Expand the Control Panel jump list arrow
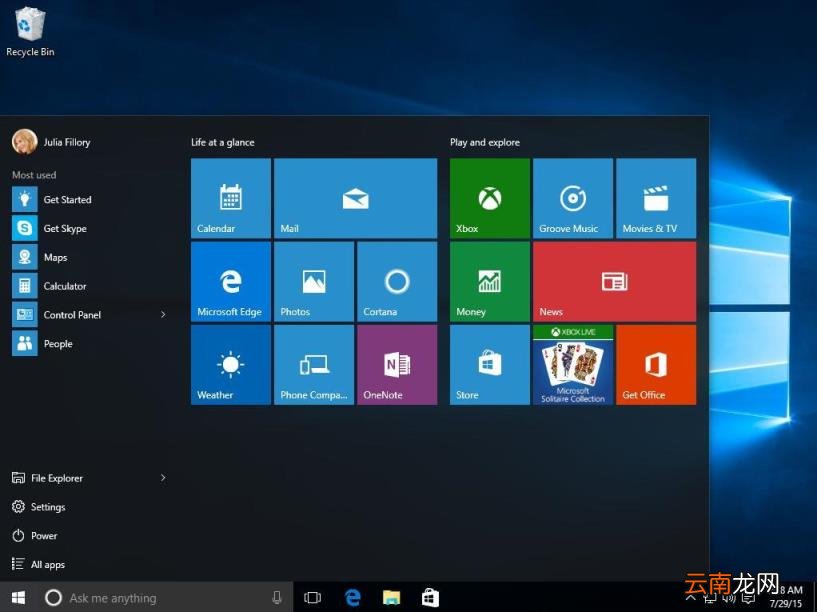 [163, 315]
